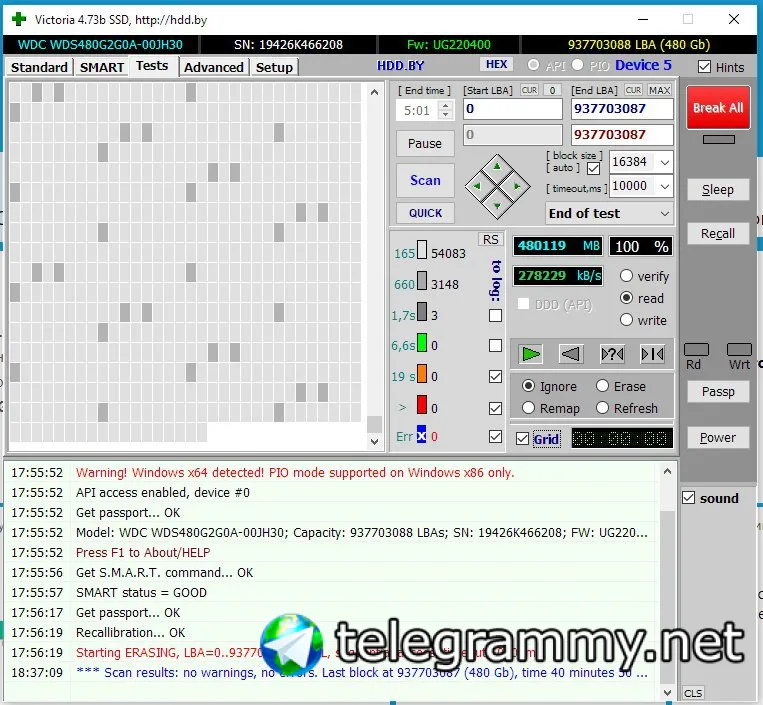The height and width of the screenshot is (705, 763).
Task: Click the QUICK scan button
Action: point(425,213)
